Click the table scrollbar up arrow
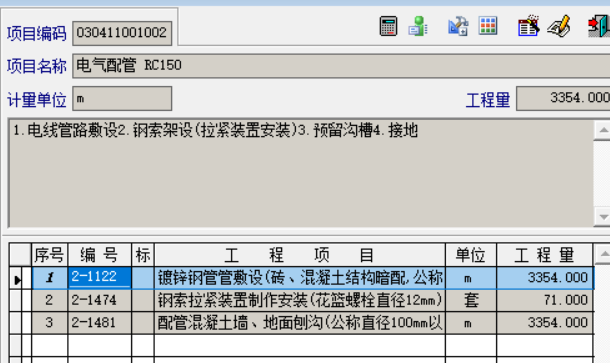 (603, 254)
